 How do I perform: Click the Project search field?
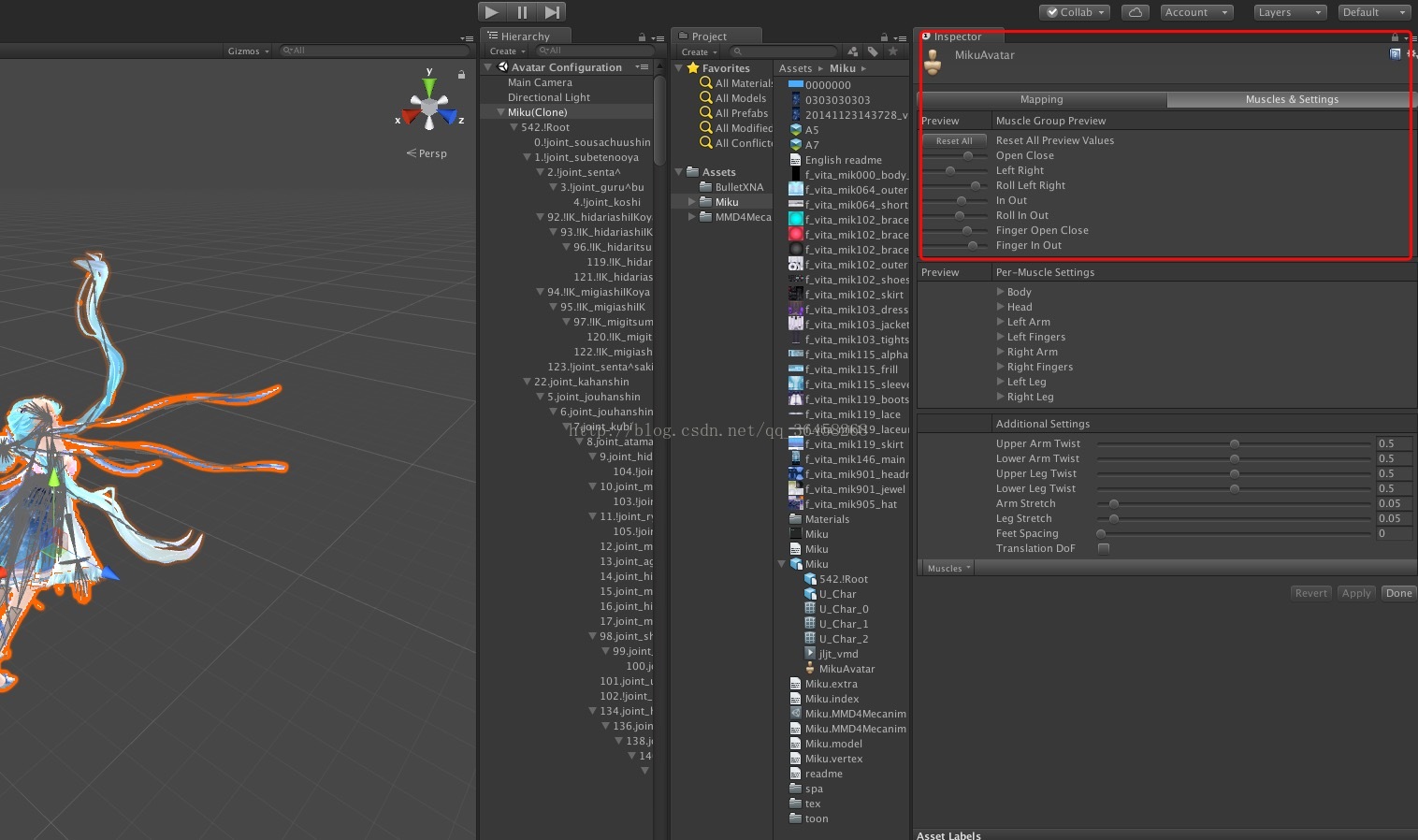(x=784, y=51)
